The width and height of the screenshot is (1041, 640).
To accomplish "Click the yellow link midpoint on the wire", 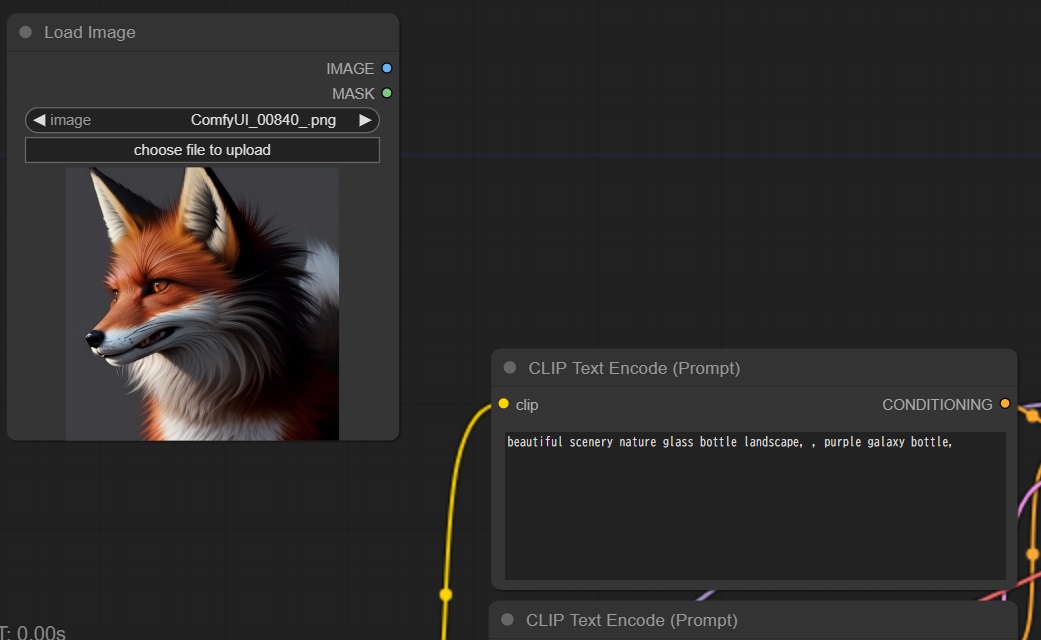I will [x=446, y=594].
